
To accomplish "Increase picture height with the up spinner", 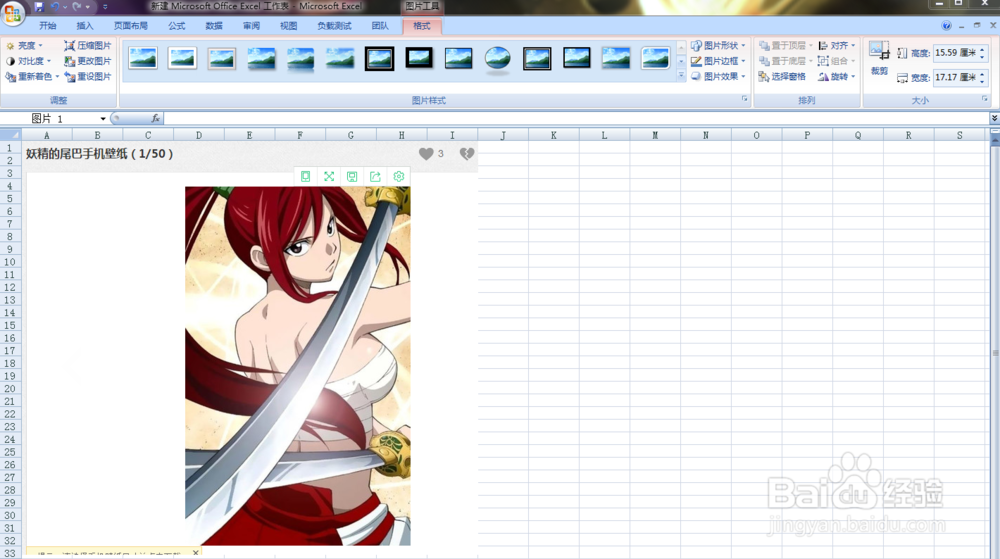I will click(982, 50).
